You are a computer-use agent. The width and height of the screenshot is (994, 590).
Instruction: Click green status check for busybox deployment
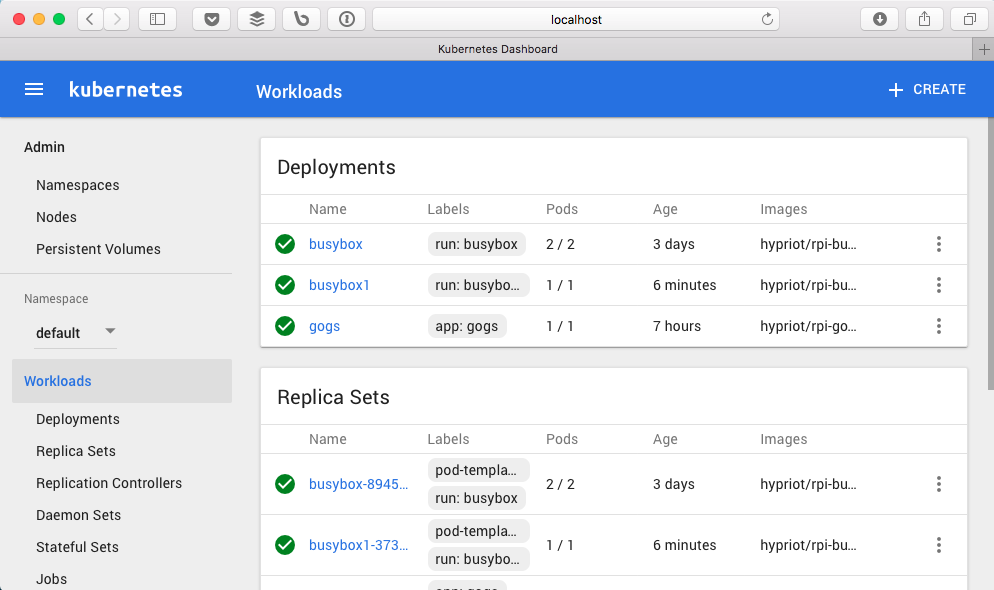click(285, 244)
